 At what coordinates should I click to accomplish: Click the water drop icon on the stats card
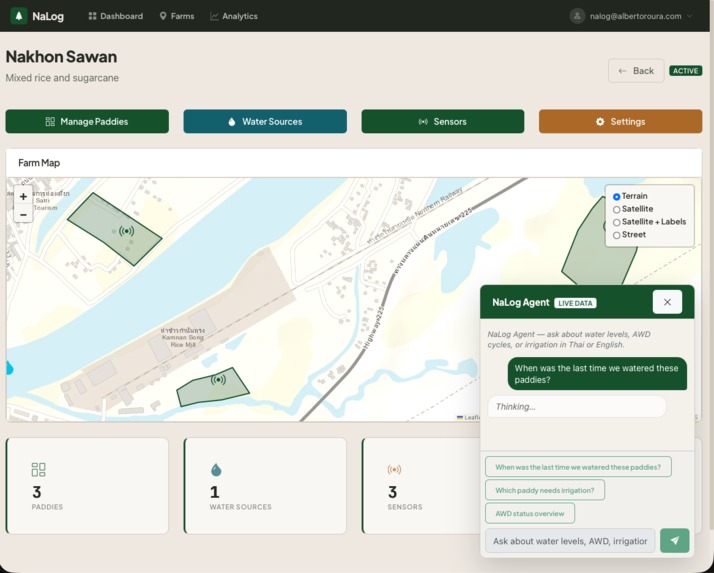click(216, 470)
